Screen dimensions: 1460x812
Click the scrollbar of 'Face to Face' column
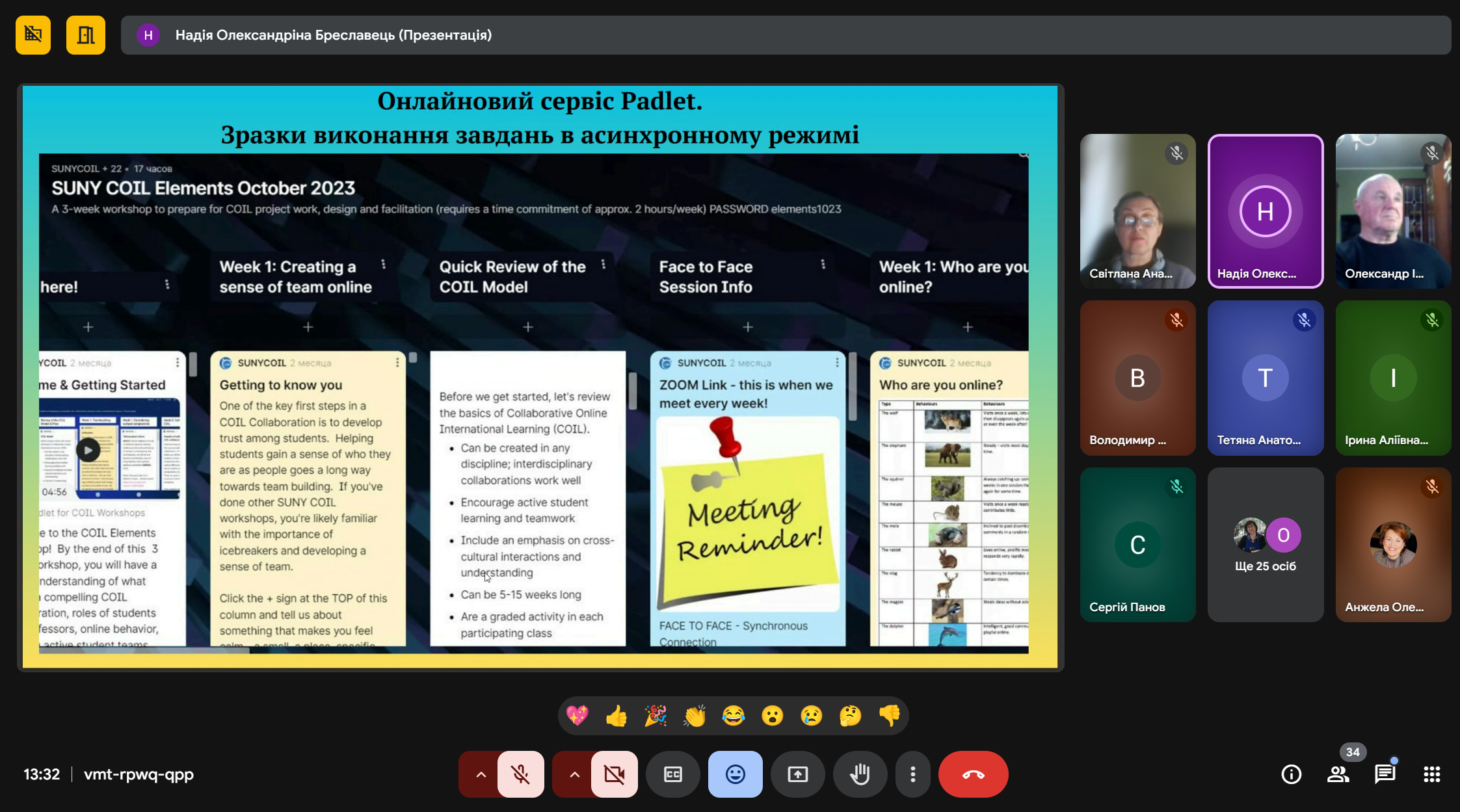[x=852, y=386]
